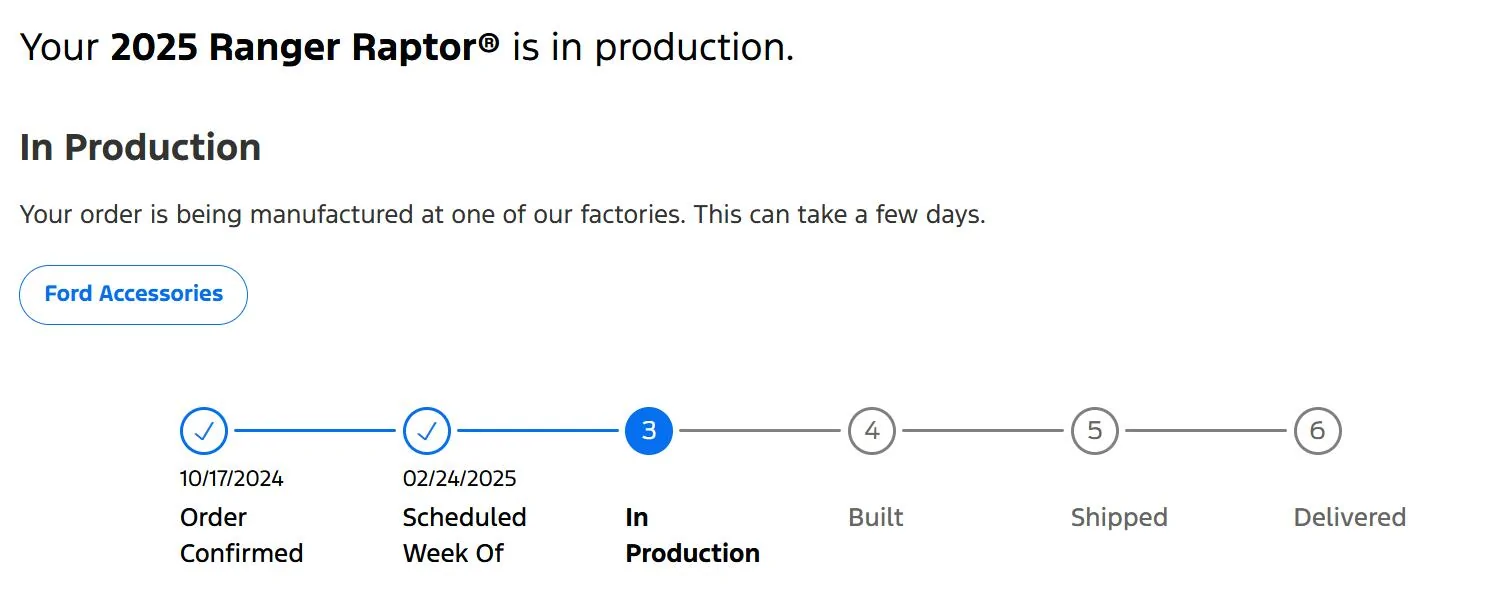Click the 2025 Ranger Raptor title text

[305, 47]
